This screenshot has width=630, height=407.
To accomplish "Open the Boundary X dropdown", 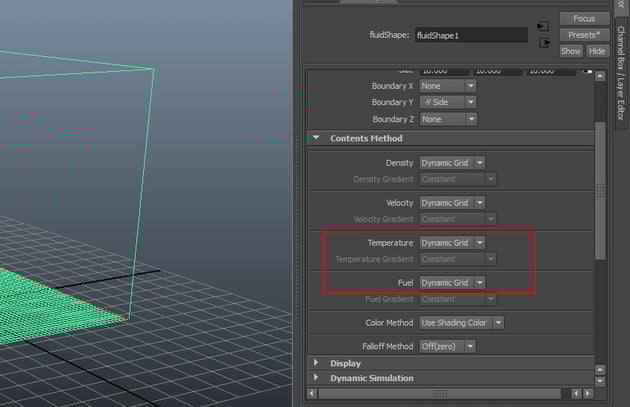I will tap(448, 87).
